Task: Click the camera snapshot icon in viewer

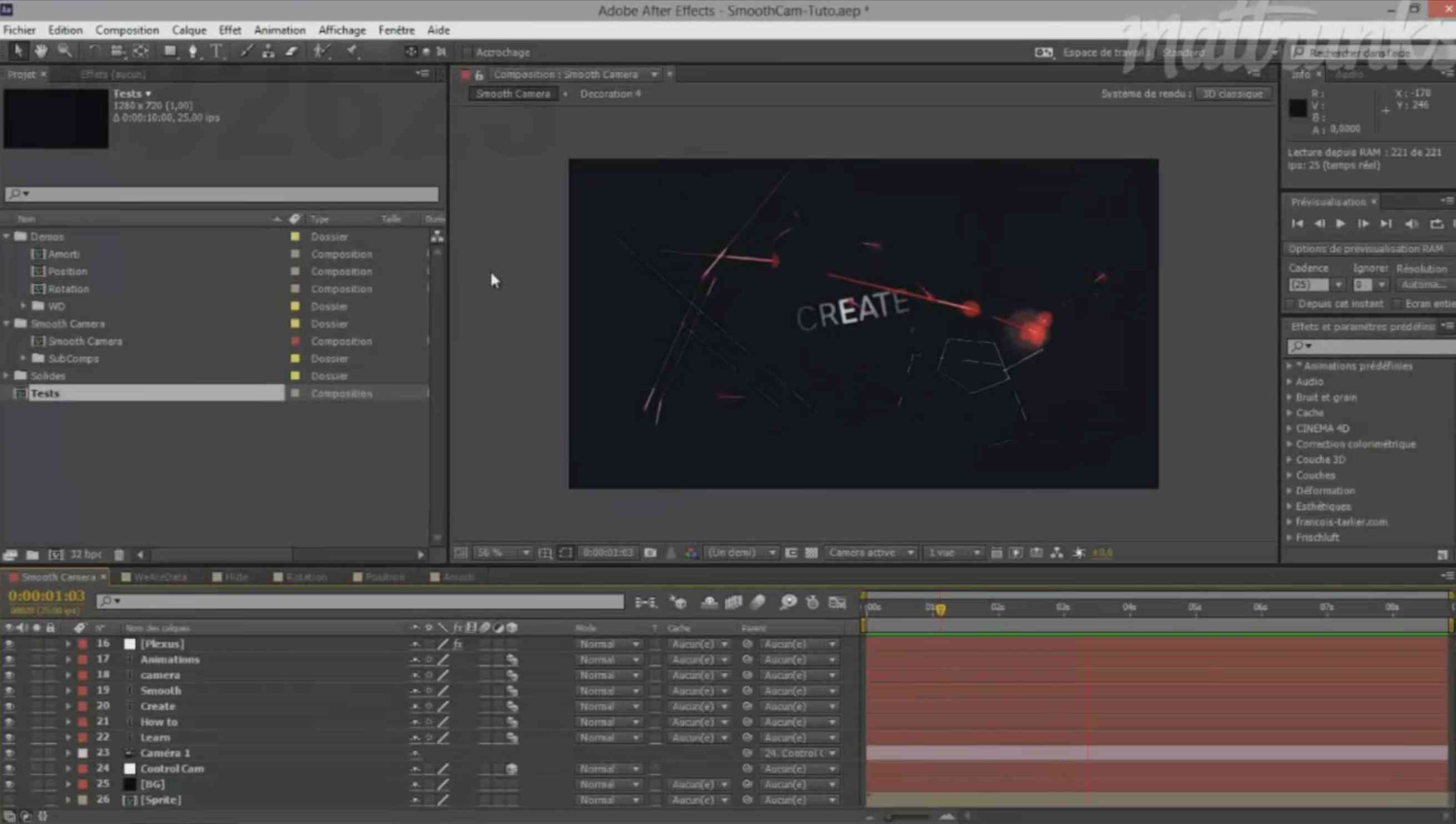Action: [650, 552]
